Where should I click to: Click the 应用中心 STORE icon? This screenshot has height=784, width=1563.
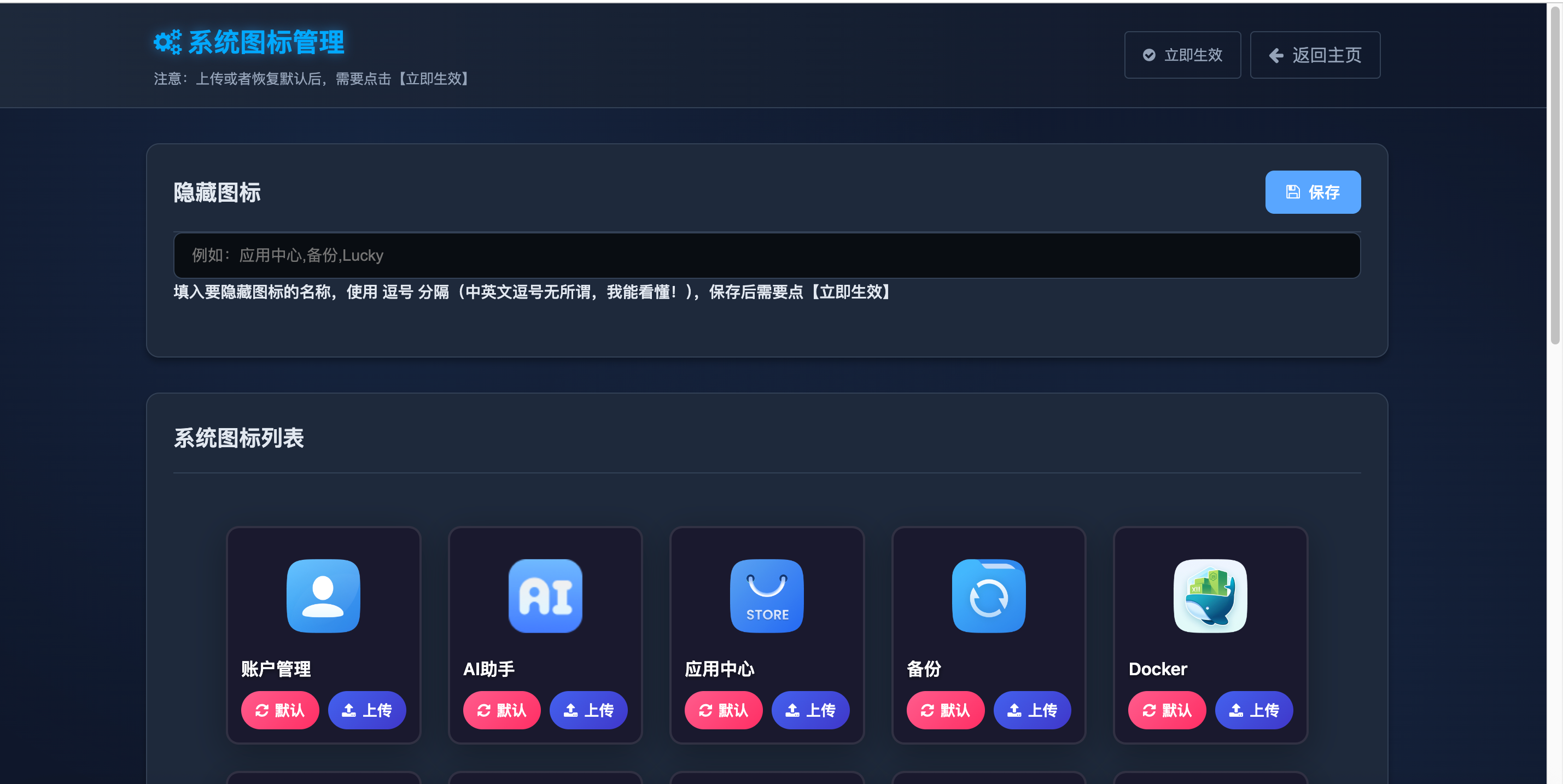click(766, 595)
